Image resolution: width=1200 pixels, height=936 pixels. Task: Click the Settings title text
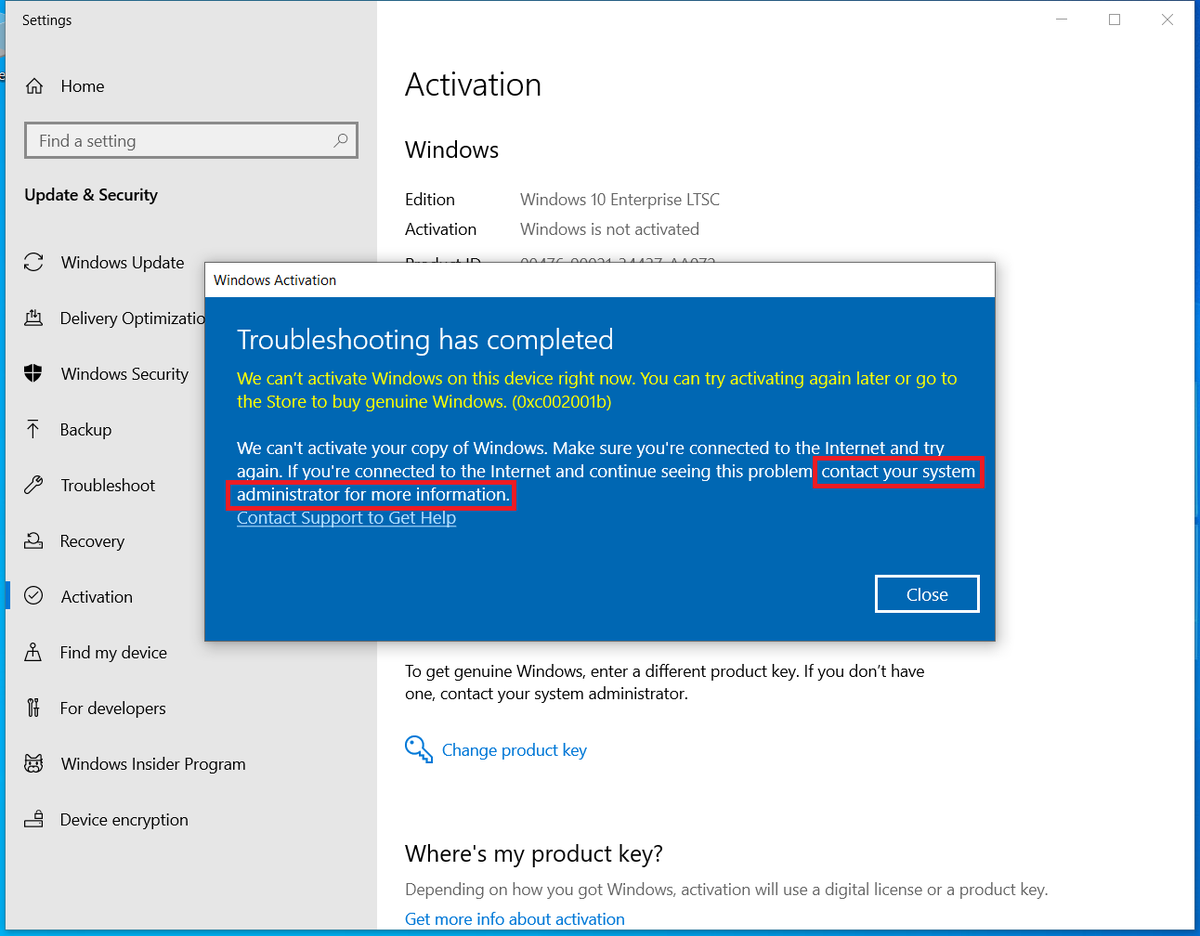tap(47, 20)
